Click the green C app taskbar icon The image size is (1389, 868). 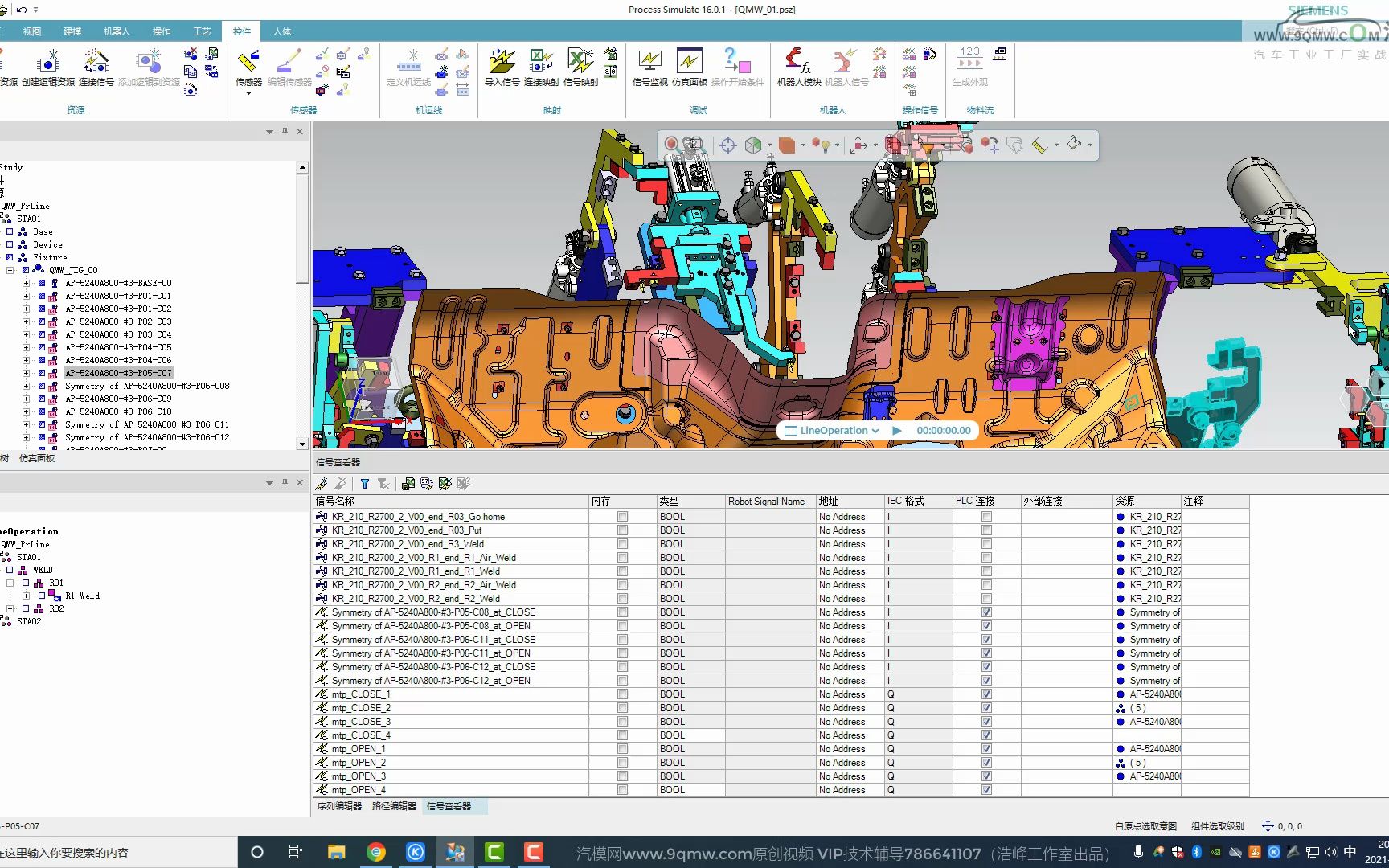[494, 852]
